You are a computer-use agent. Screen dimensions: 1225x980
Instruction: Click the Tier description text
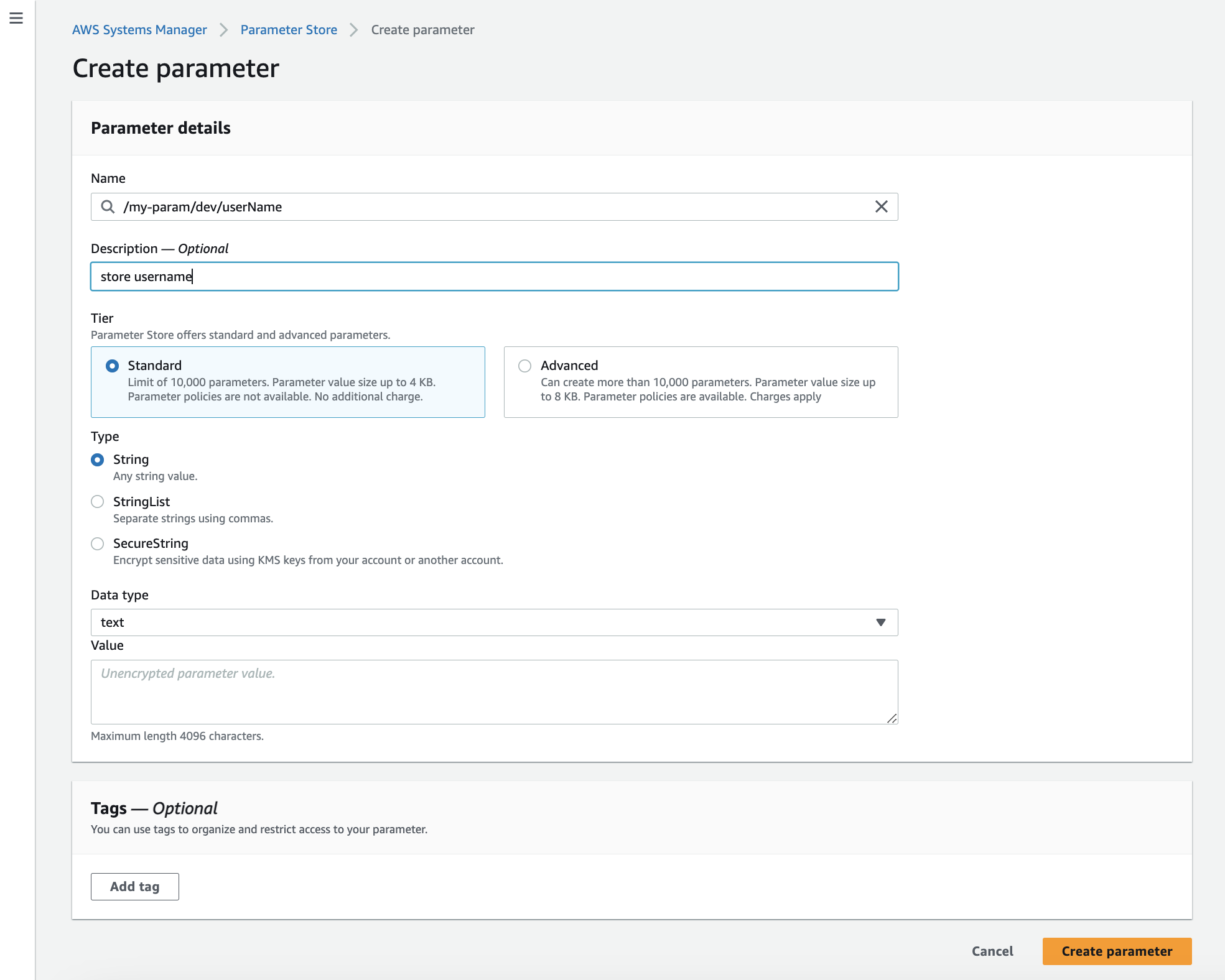pos(240,335)
